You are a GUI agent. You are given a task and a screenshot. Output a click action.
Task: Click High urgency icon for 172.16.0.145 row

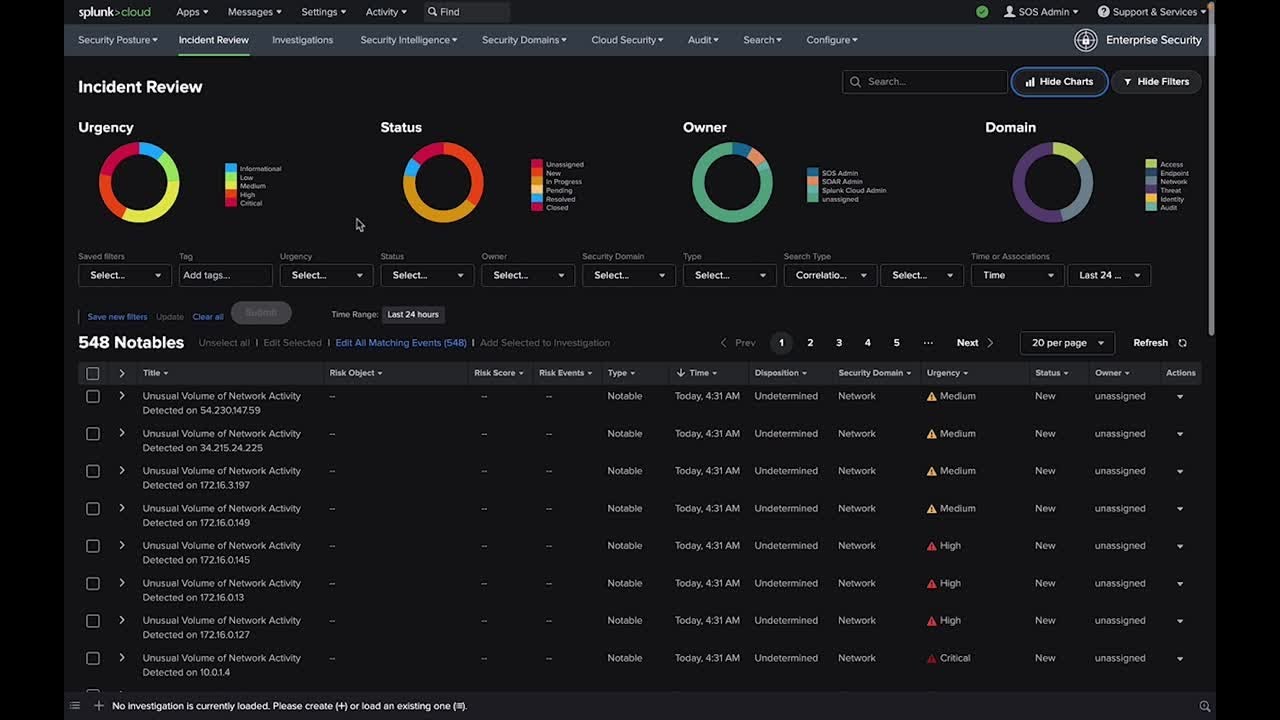click(932, 546)
